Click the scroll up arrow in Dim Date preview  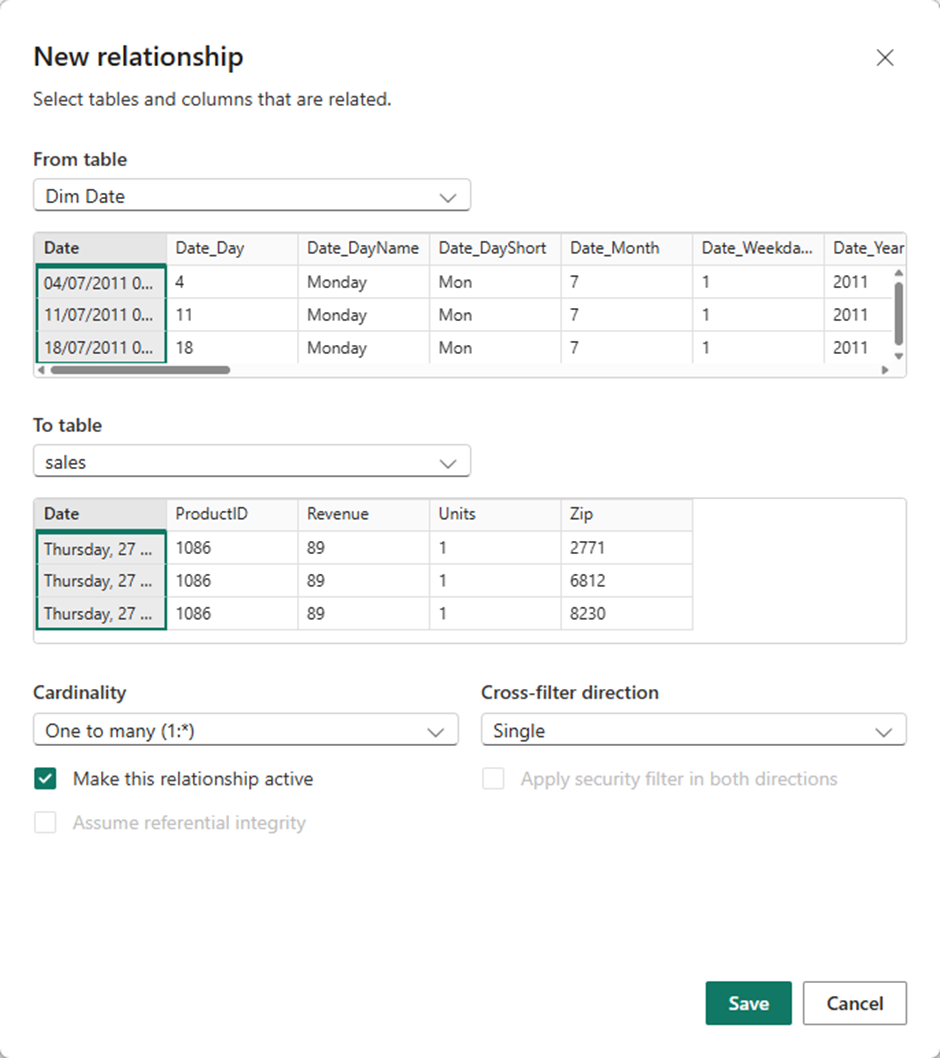(898, 273)
